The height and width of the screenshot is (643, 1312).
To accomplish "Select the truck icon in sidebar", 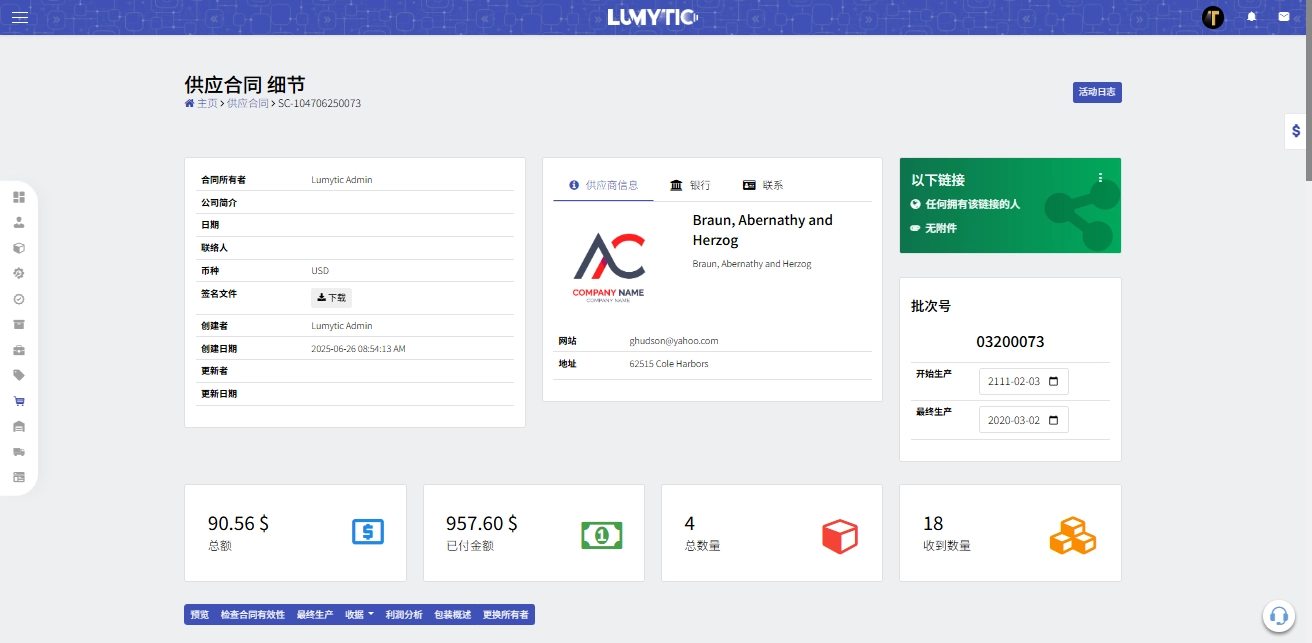I will click(19, 452).
